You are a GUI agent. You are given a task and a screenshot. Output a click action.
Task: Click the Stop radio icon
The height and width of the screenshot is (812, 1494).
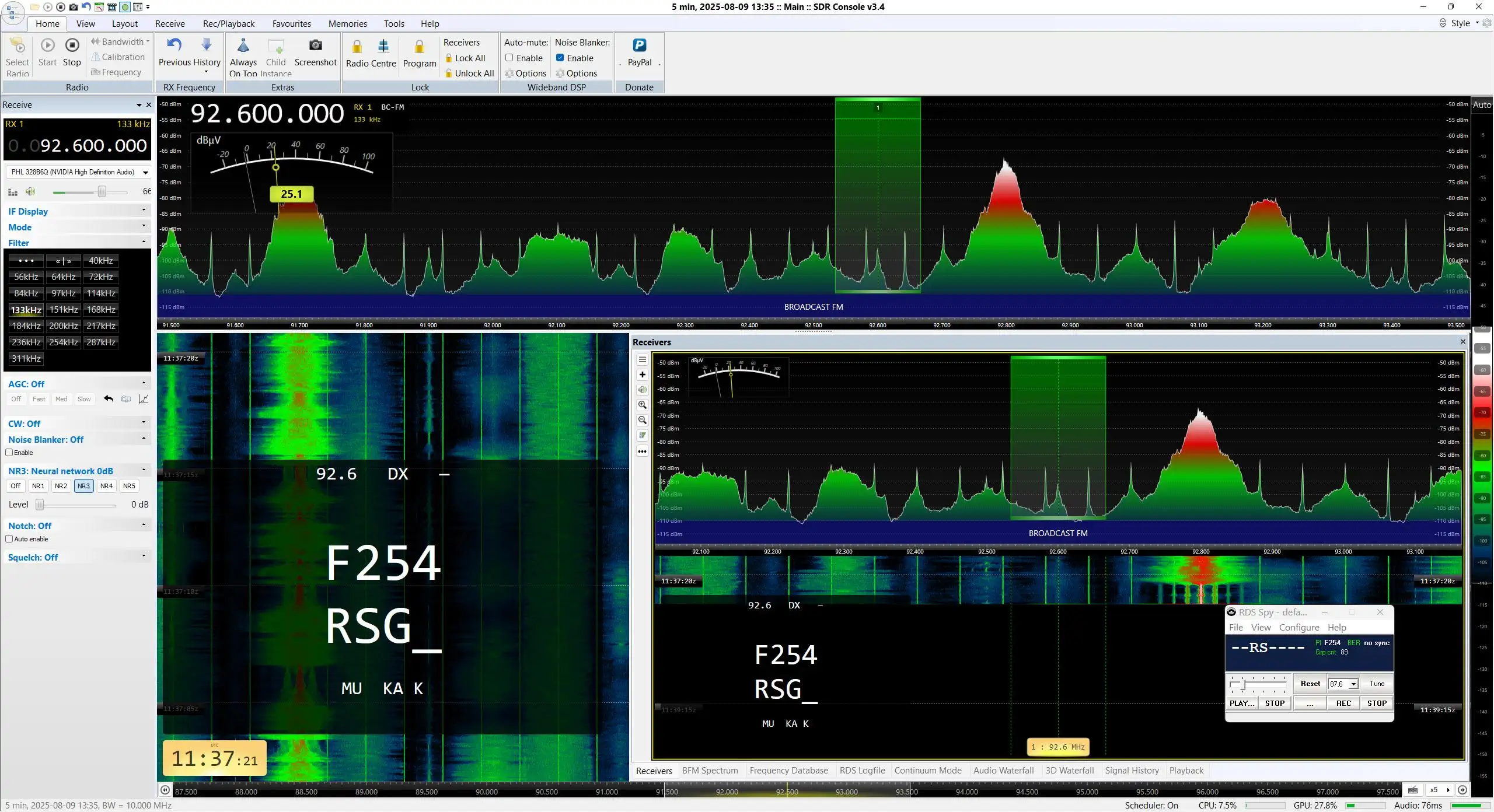72,45
